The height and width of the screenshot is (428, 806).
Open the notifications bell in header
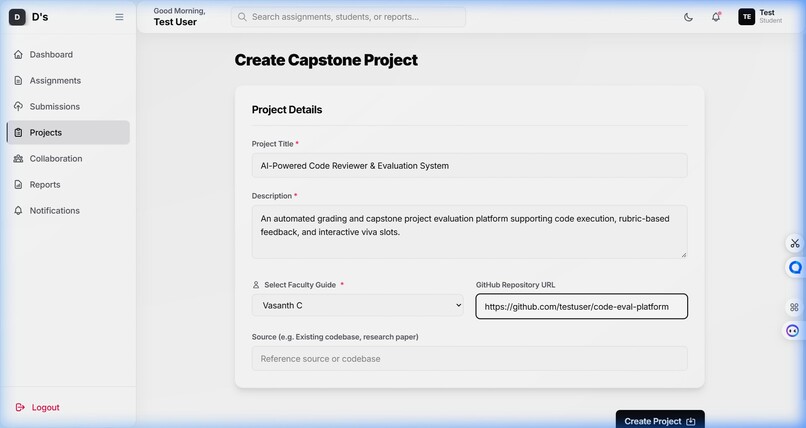[x=716, y=17]
